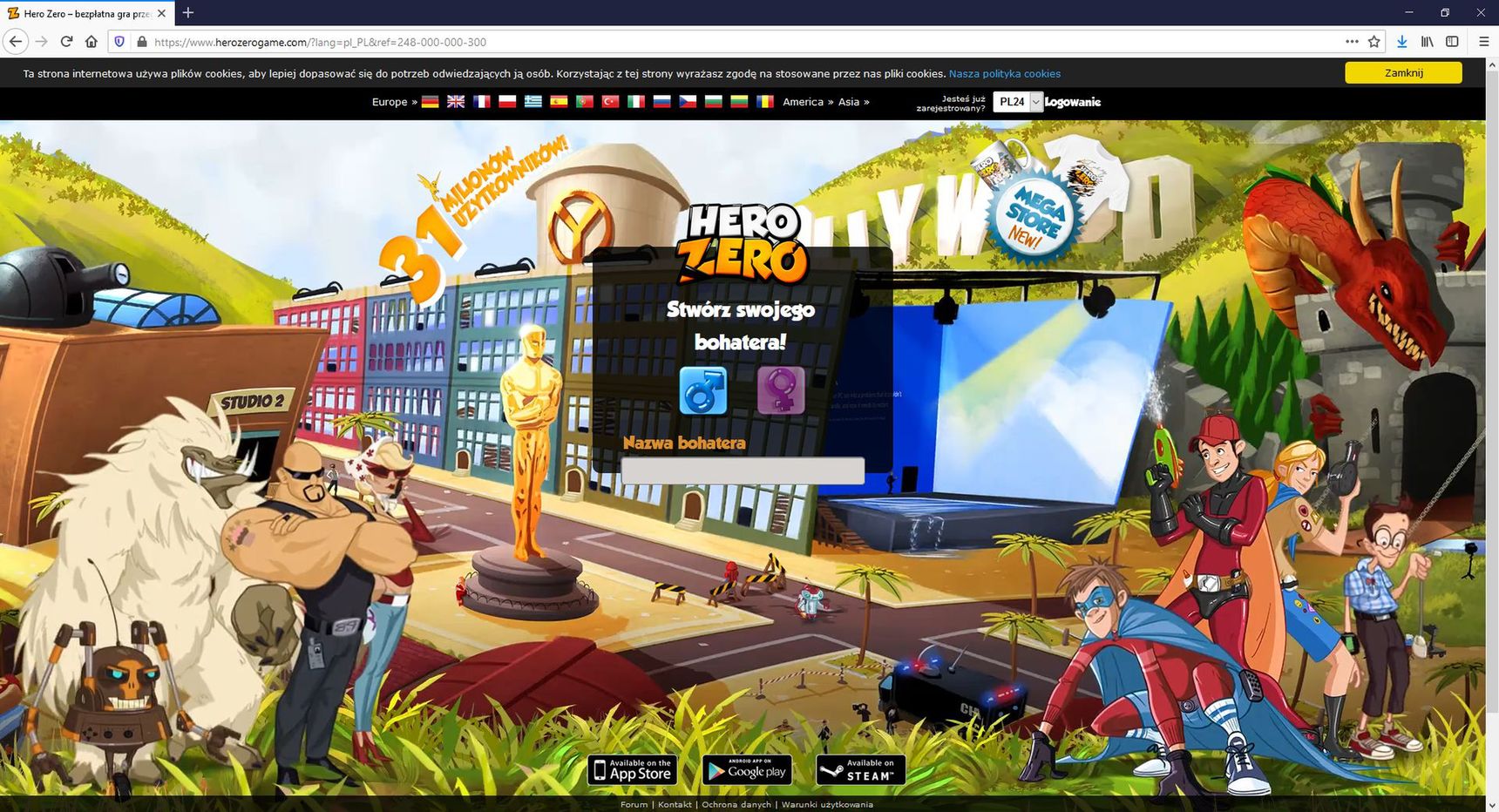Toggle the browser sidebar icon

pos(1452,41)
